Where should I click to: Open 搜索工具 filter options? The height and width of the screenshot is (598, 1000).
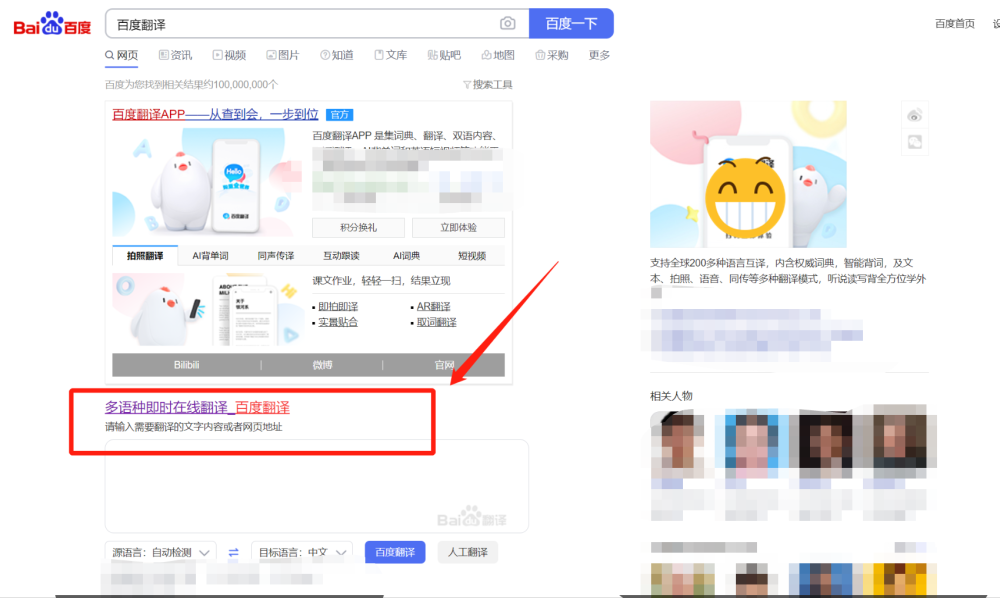coord(487,85)
